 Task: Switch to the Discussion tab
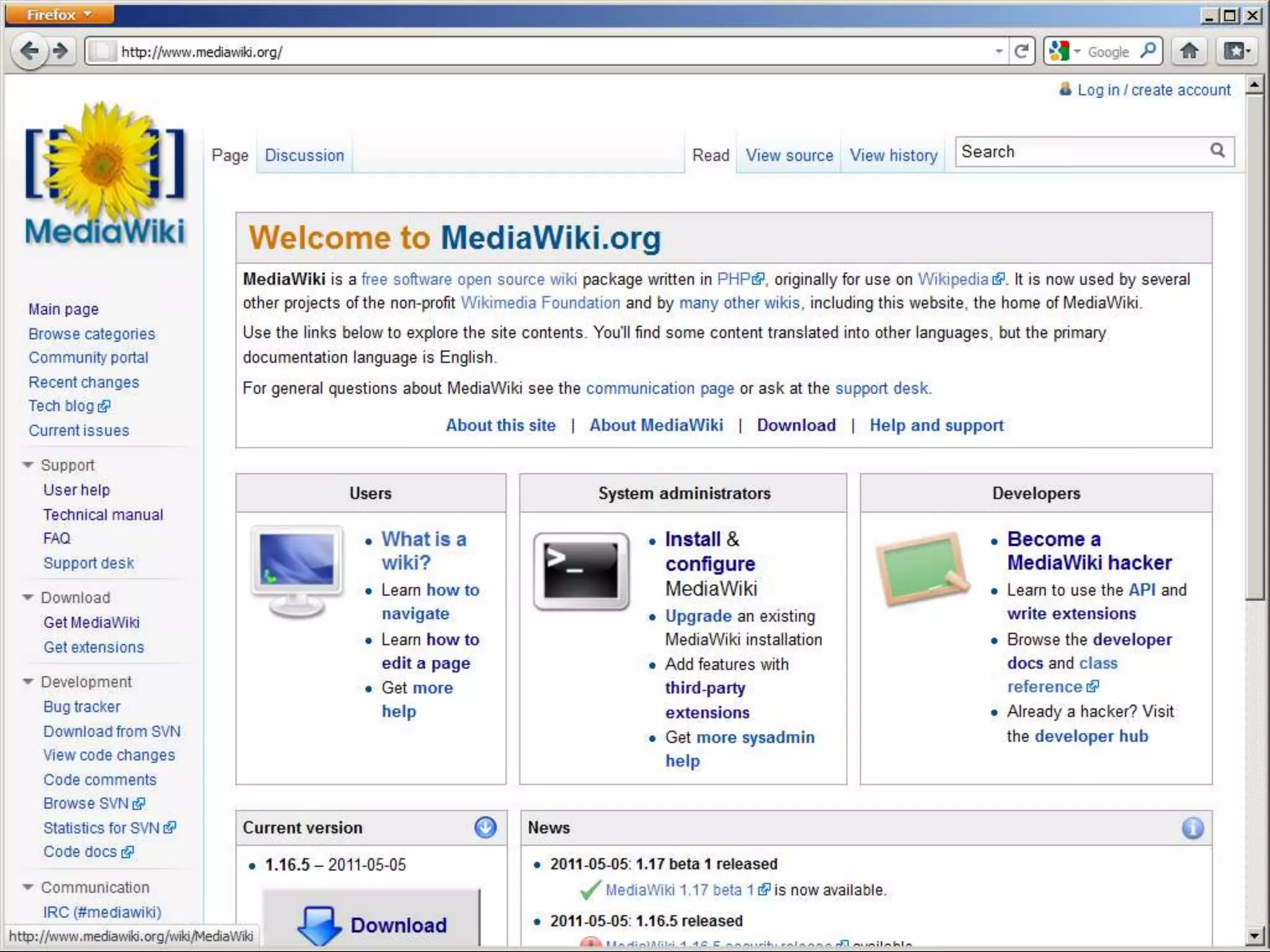click(x=304, y=155)
